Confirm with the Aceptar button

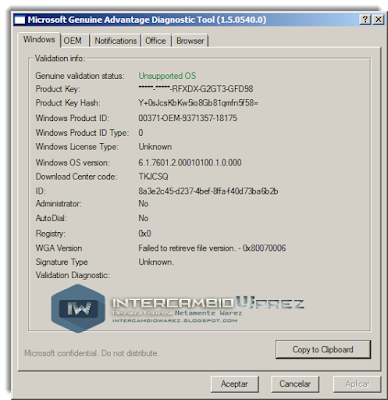(234, 384)
